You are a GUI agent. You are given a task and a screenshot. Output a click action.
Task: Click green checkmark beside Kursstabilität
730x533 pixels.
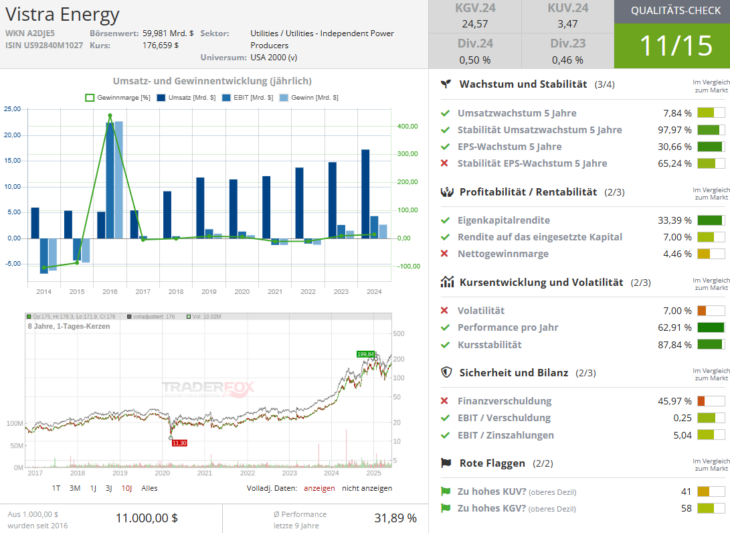coord(445,344)
